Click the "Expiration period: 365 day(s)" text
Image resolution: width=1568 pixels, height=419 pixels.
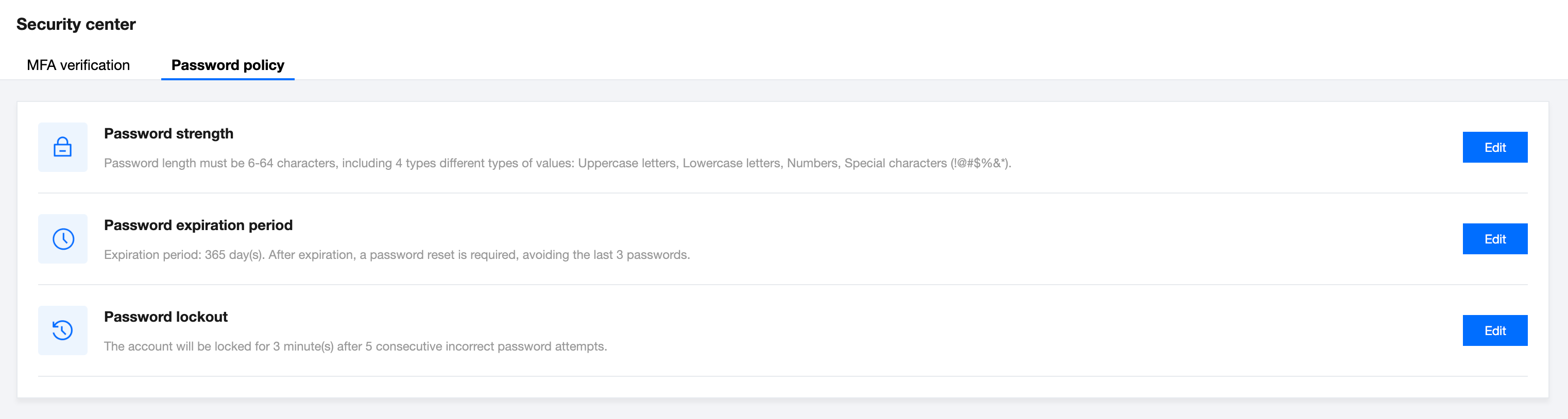click(x=184, y=255)
